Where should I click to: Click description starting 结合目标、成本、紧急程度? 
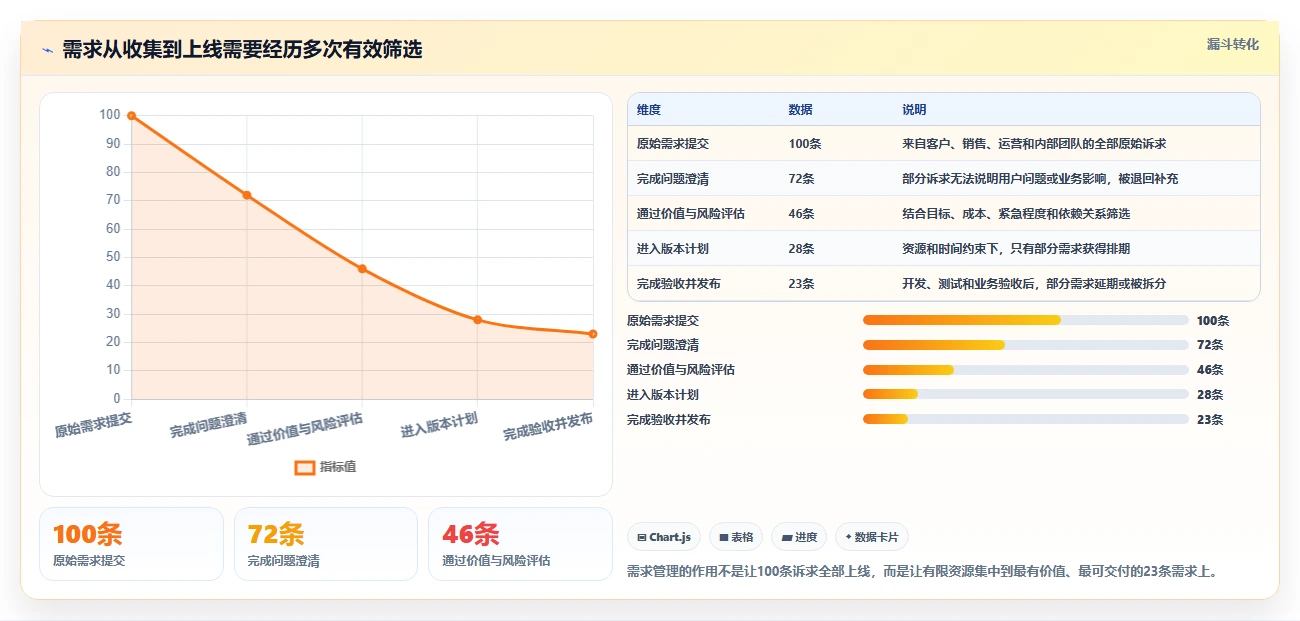pos(1016,214)
